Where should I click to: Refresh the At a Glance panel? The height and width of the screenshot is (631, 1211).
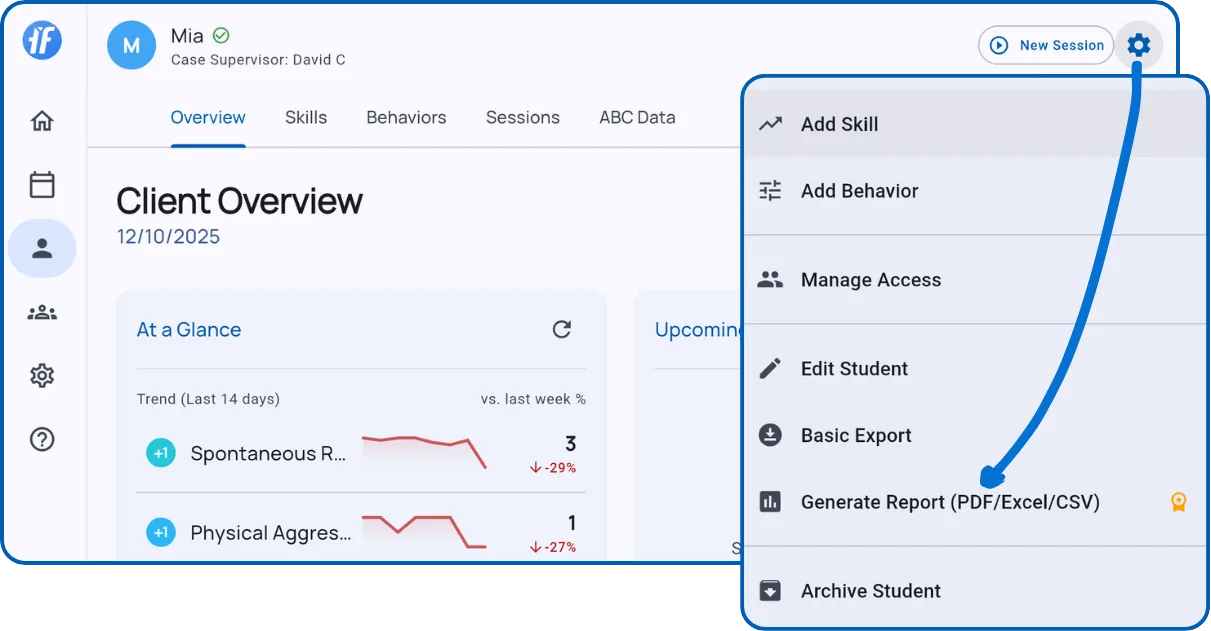click(562, 329)
